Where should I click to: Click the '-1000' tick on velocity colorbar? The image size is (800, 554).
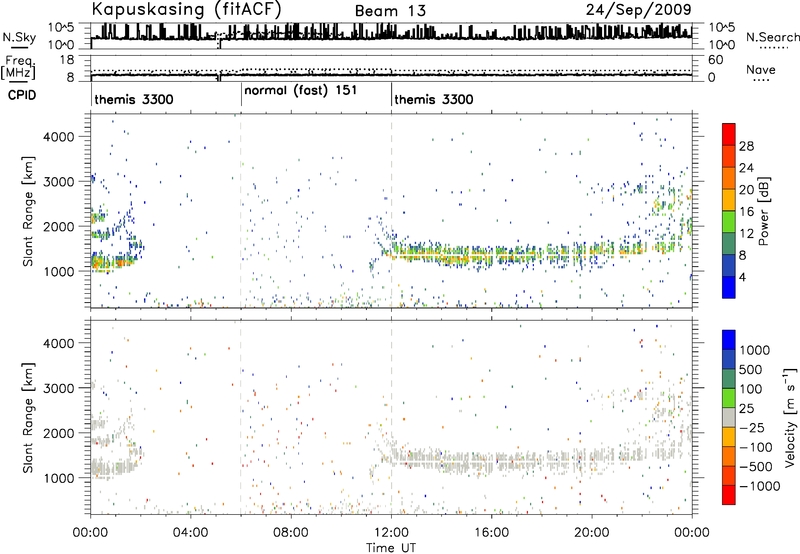pyautogui.click(x=760, y=486)
